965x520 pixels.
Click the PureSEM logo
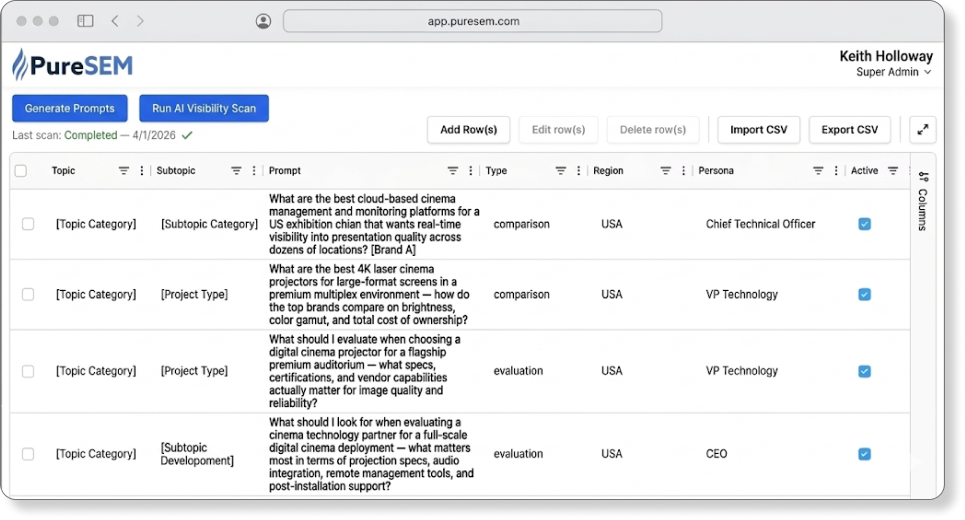pyautogui.click(x=72, y=65)
